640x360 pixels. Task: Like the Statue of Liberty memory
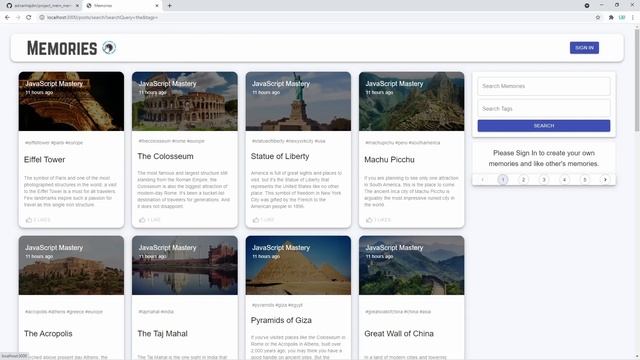263,220
